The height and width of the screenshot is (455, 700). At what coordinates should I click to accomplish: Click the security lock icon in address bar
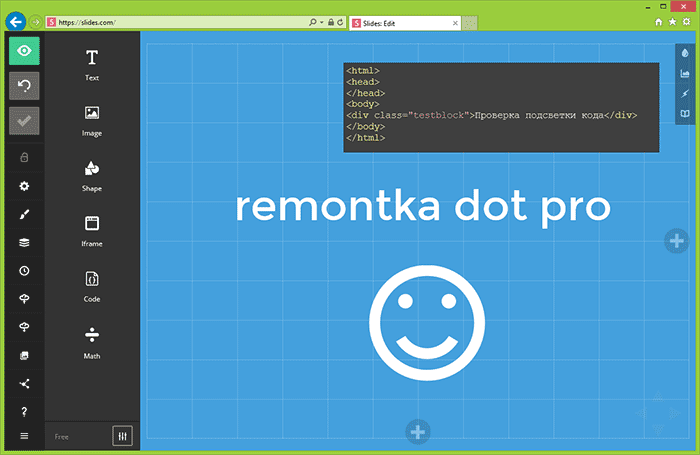[331, 22]
